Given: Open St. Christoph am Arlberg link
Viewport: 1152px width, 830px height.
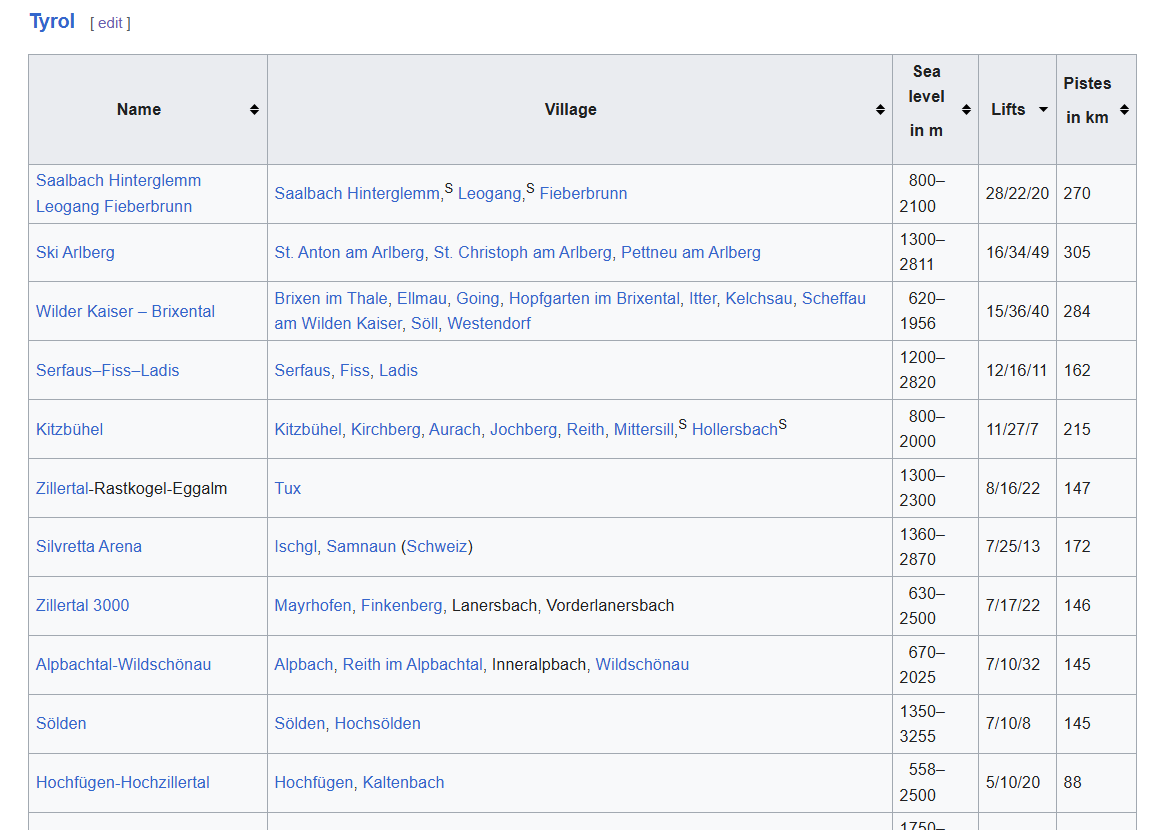Looking at the screenshot, I should 522,253.
